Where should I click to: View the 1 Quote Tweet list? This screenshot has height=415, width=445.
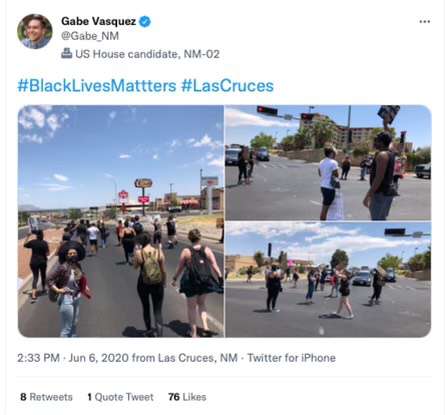click(120, 397)
